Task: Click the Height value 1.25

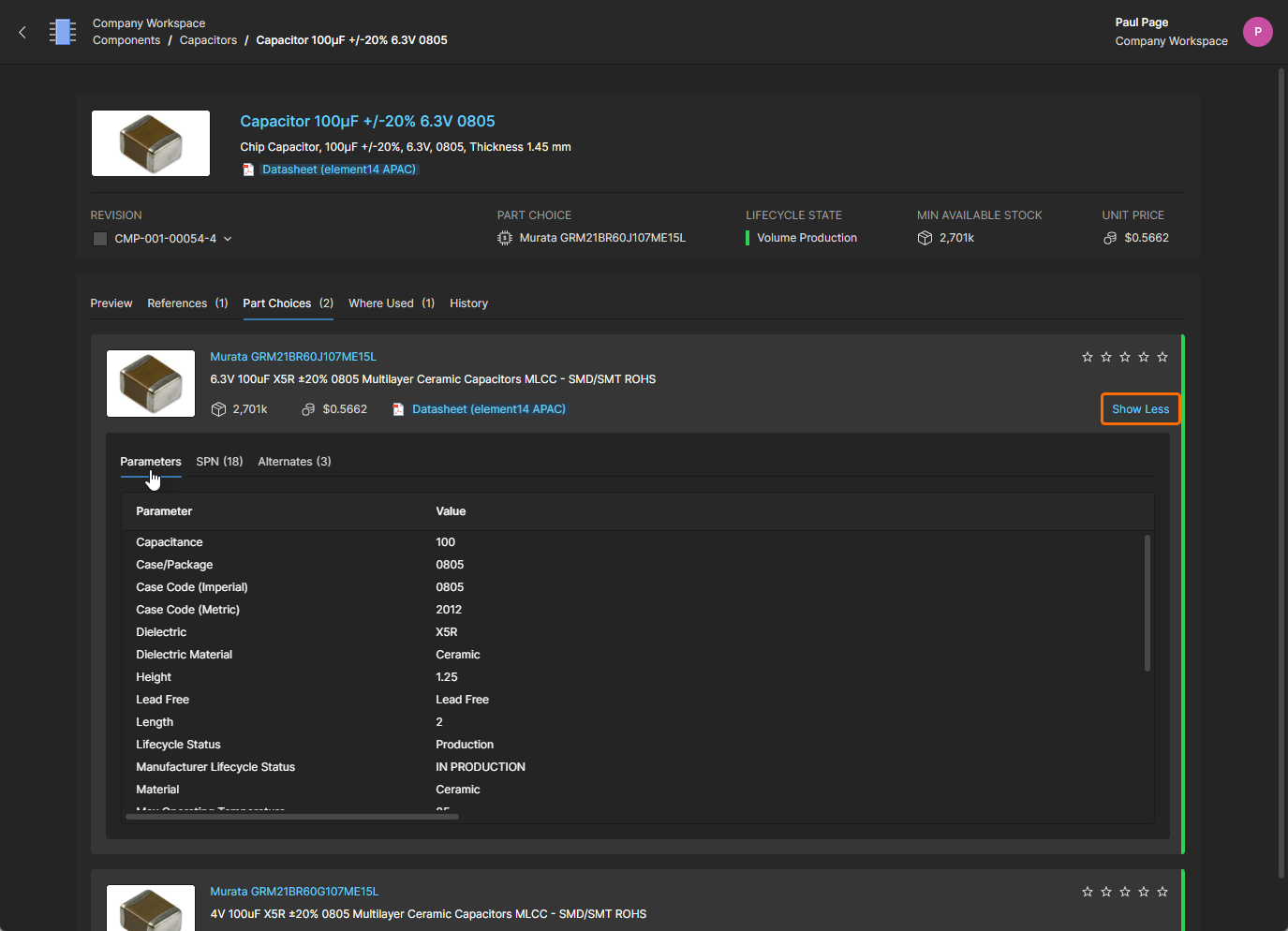Action: [x=447, y=677]
